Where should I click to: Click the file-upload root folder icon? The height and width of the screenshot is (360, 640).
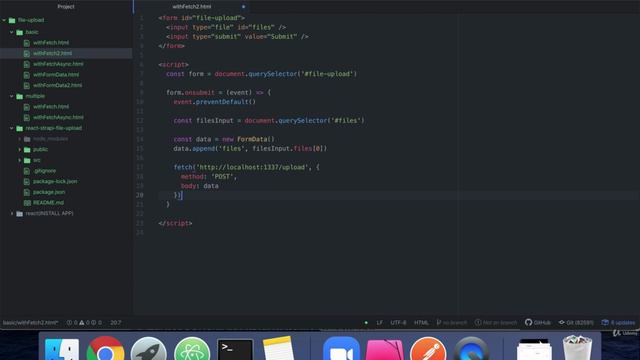point(12,20)
